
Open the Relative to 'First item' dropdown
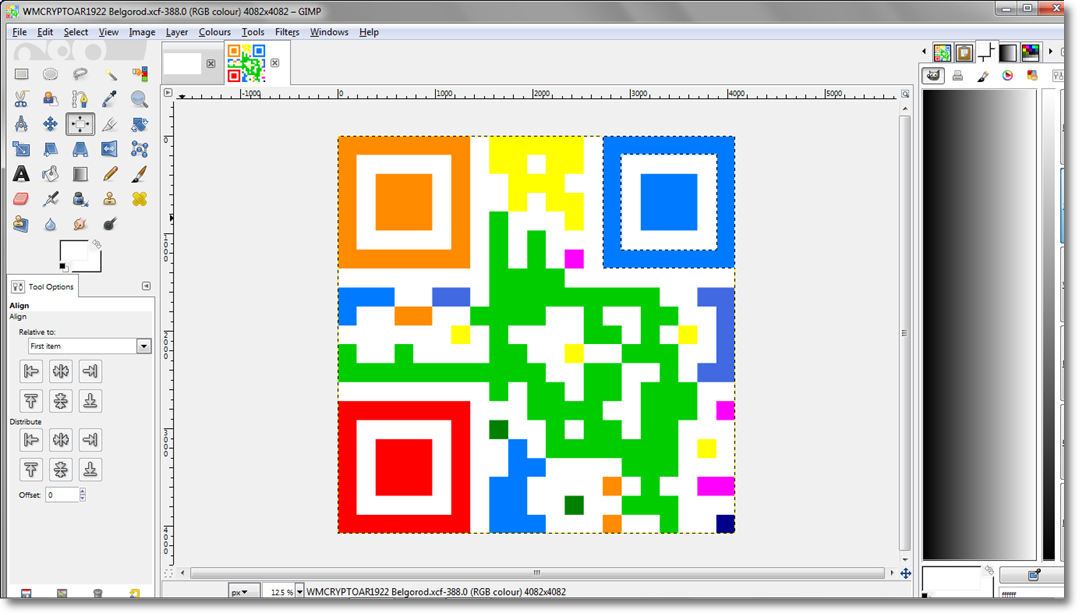(90, 346)
